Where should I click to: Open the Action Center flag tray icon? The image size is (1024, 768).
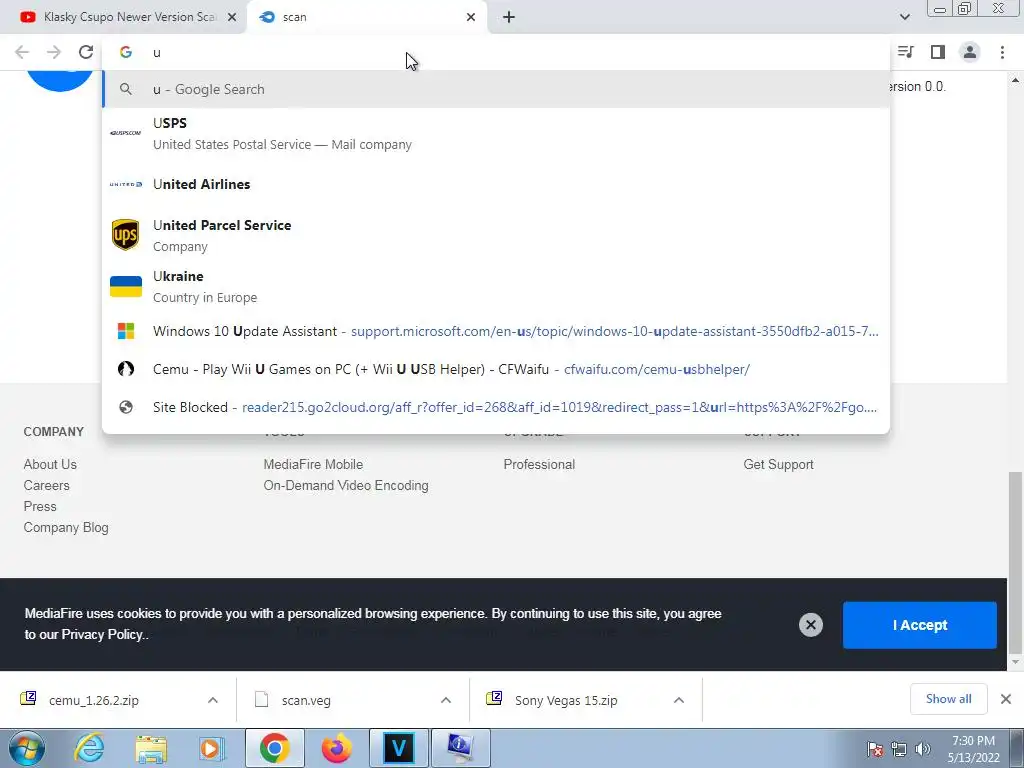875,749
